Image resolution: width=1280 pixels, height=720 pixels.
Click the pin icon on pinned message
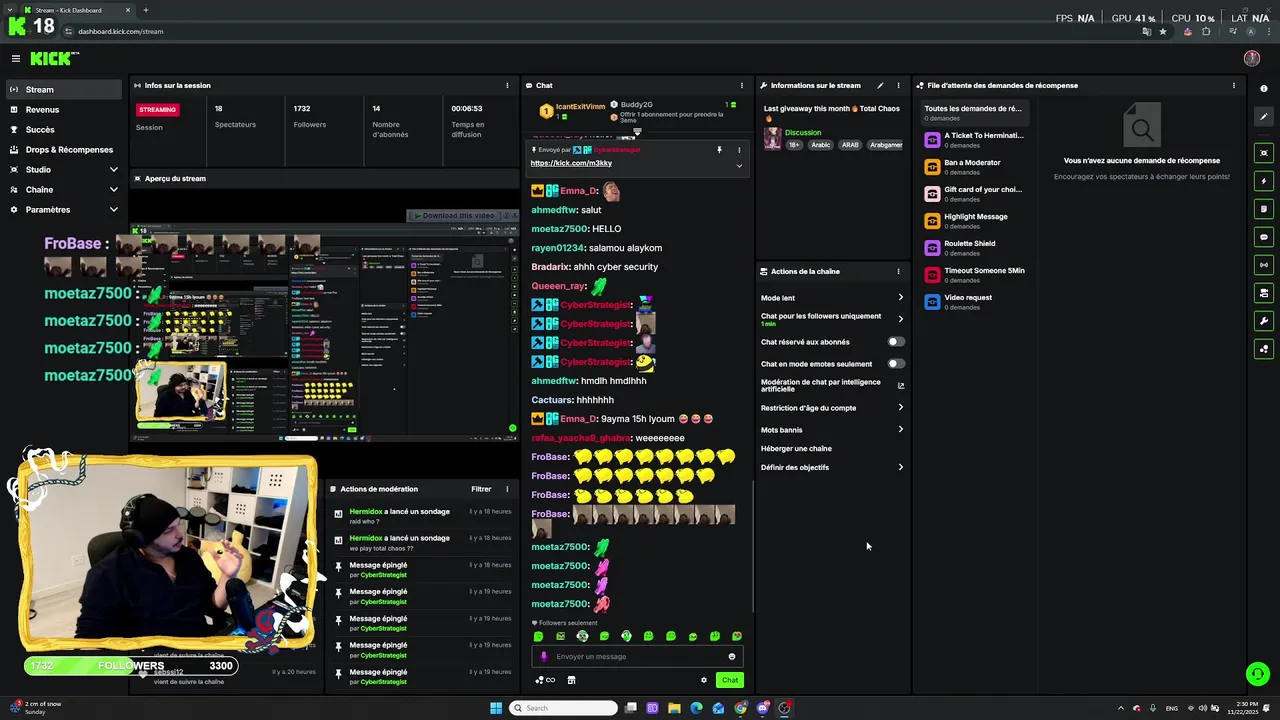pos(719,150)
